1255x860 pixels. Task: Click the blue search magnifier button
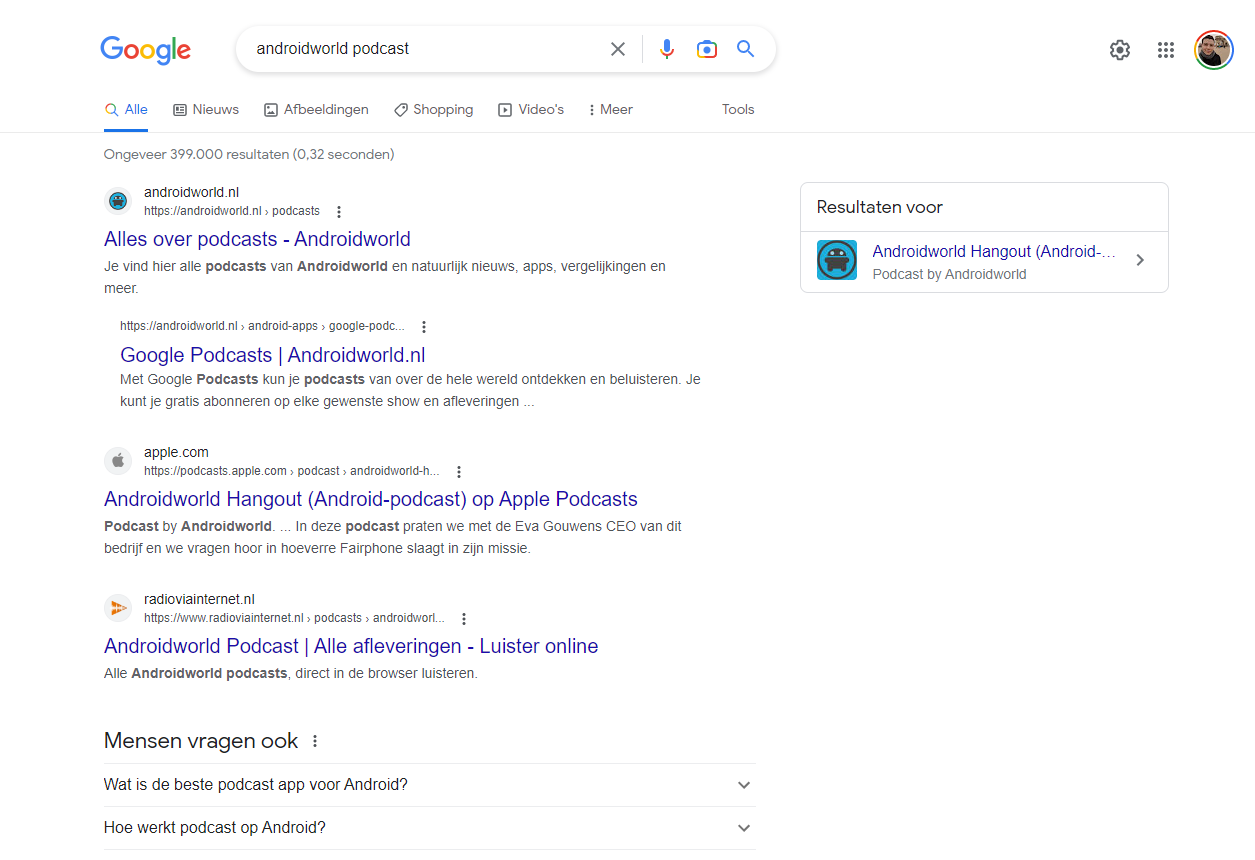(x=746, y=49)
